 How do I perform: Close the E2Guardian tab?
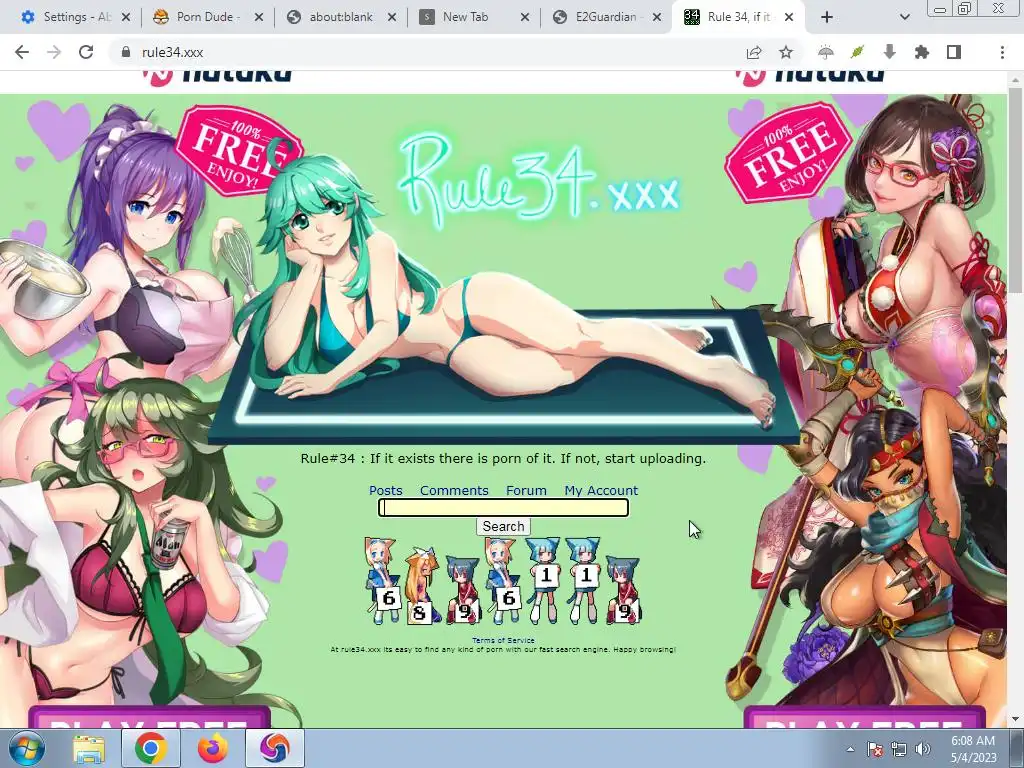(658, 17)
